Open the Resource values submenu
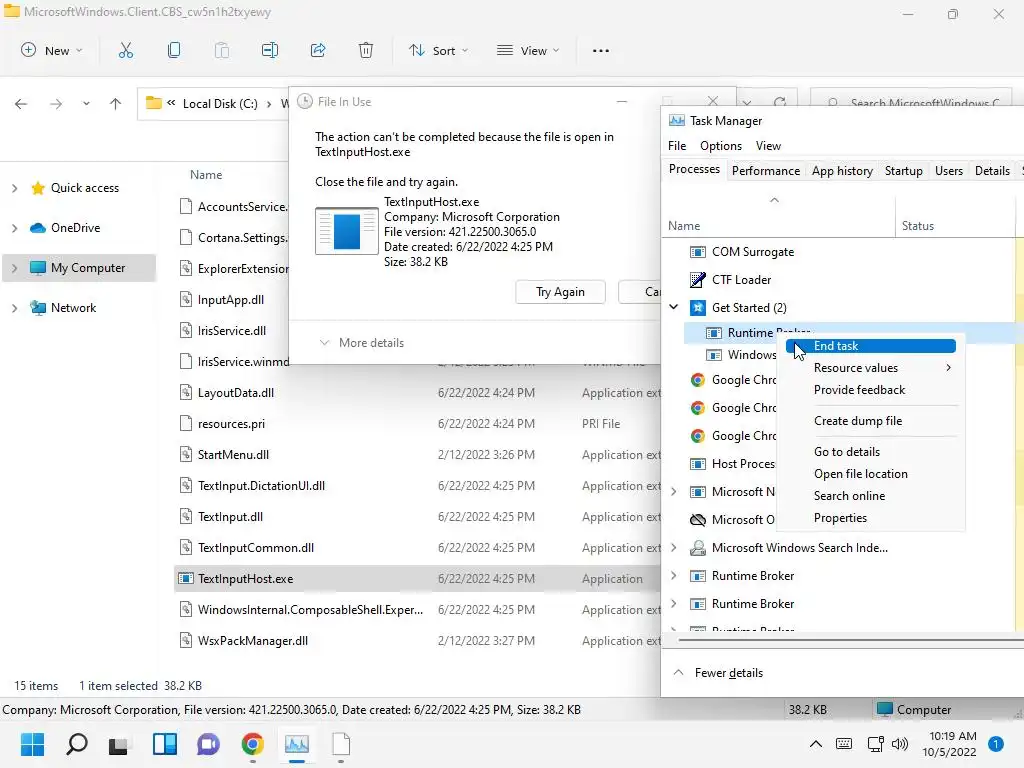The height and width of the screenshot is (768, 1024). coord(871,368)
